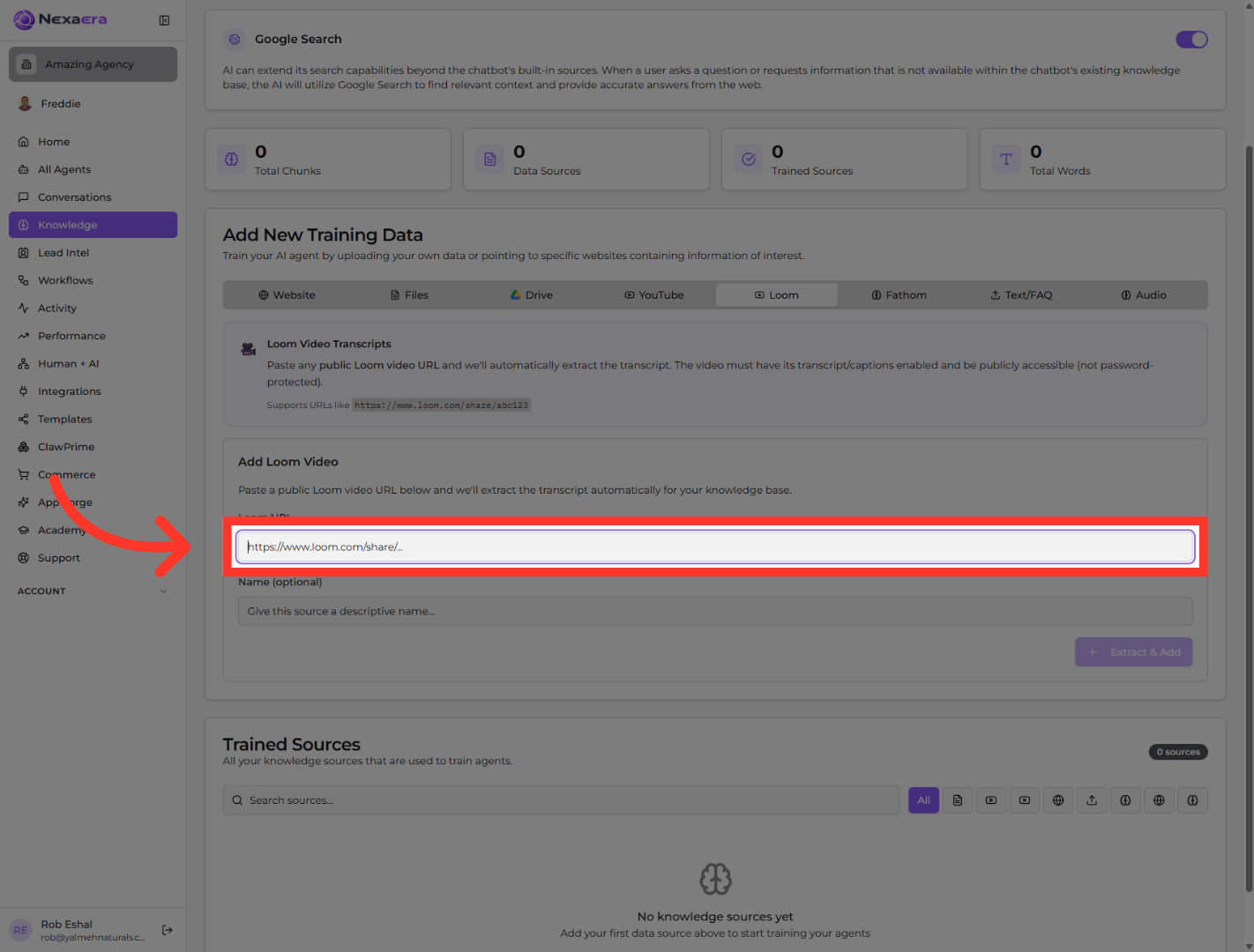The image size is (1254, 952).
Task: Log out using icon beside Rob Eshal
Action: pyautogui.click(x=168, y=930)
